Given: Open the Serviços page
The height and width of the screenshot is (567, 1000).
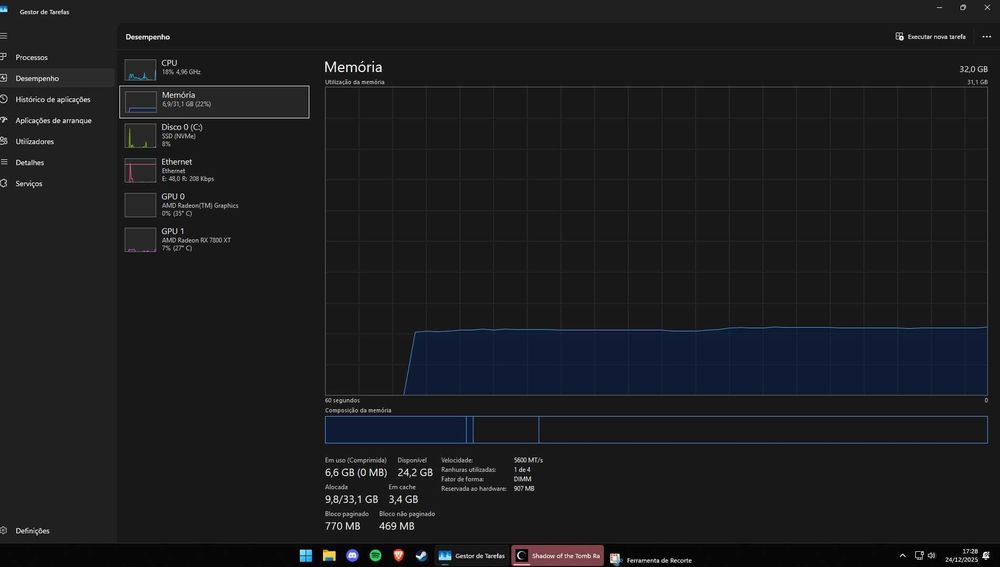Looking at the screenshot, I should pyautogui.click(x=57, y=184).
